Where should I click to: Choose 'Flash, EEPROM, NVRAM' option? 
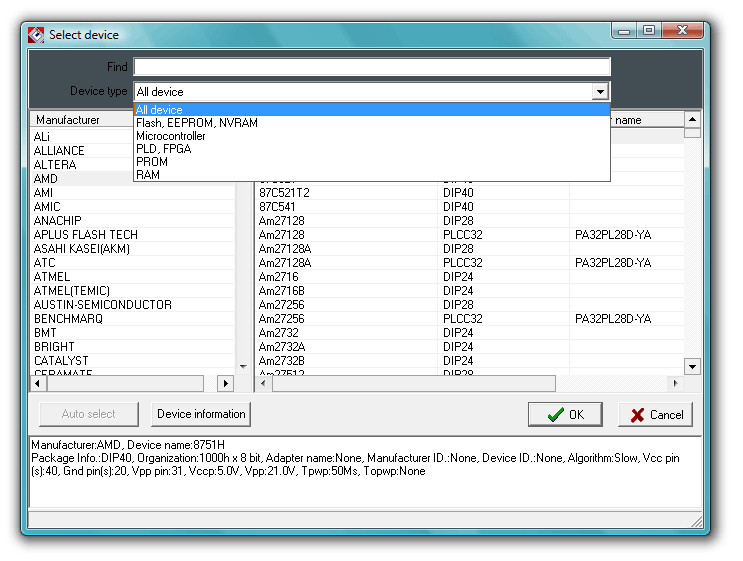point(372,123)
